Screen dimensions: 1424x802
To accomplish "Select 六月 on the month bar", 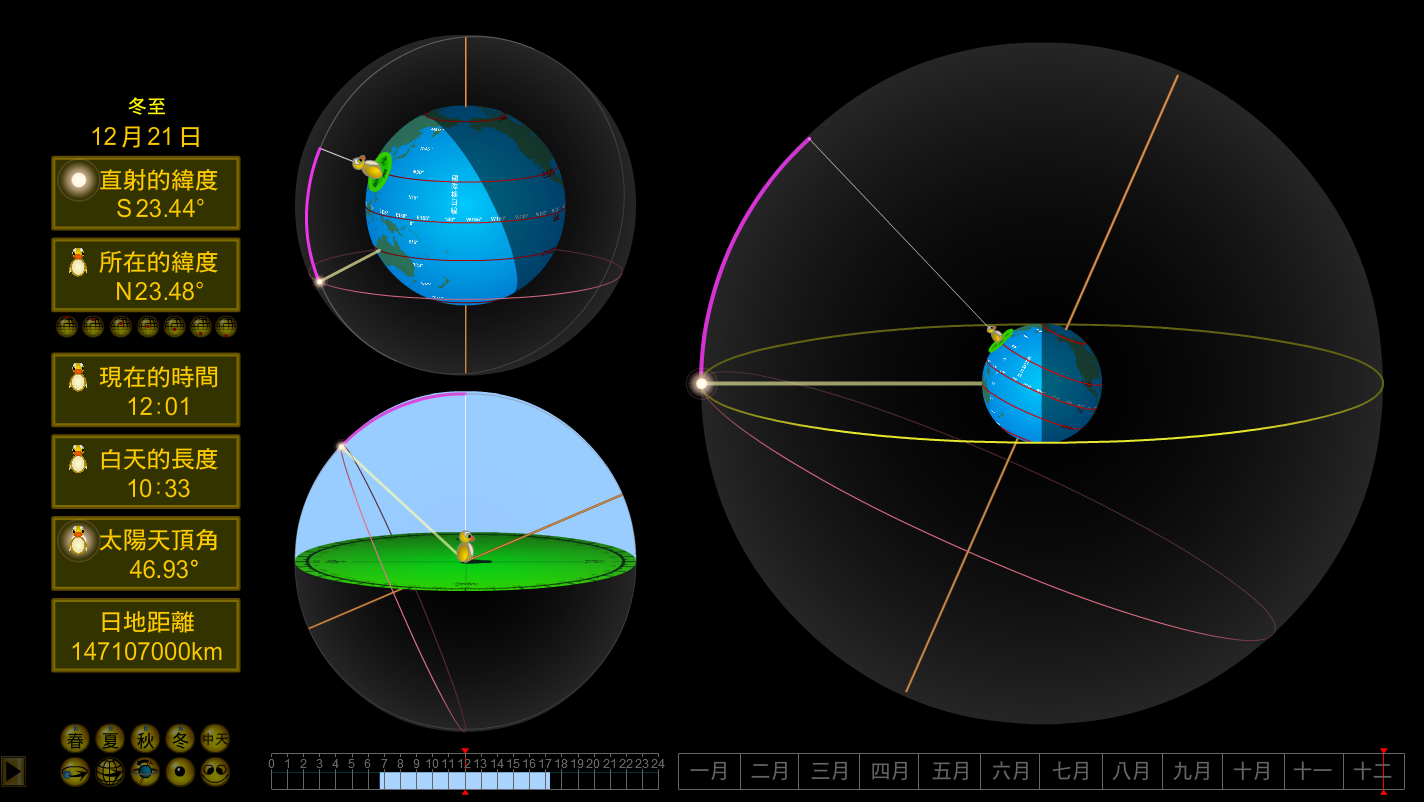I will pyautogui.click(x=1010, y=772).
